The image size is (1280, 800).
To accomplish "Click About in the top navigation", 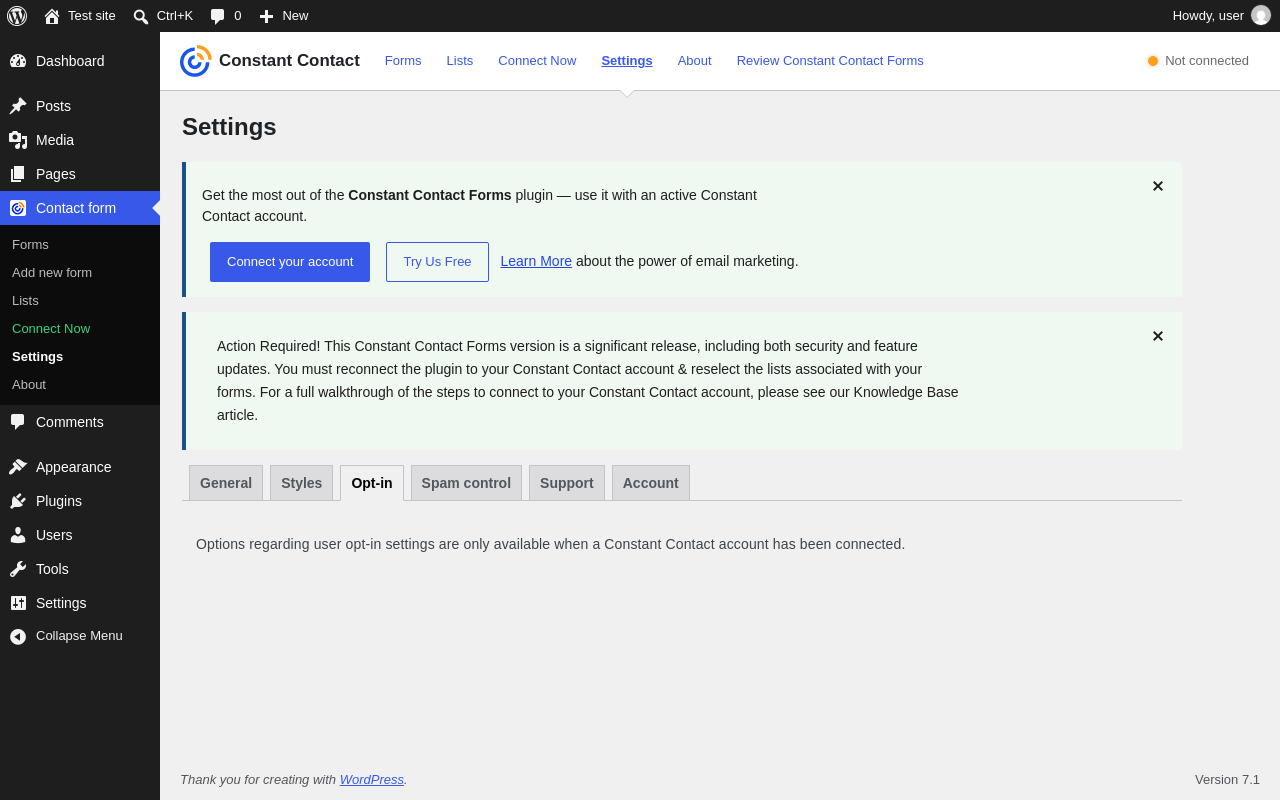I will [695, 60].
